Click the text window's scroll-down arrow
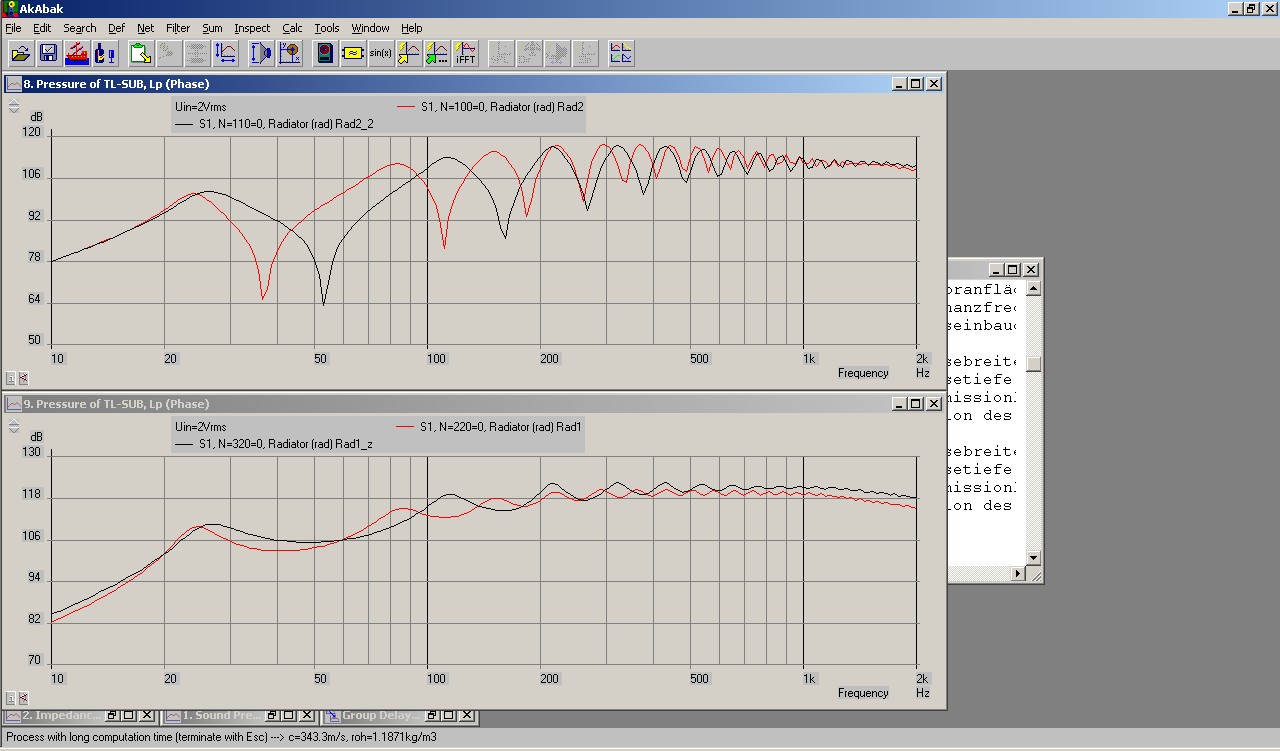 pyautogui.click(x=1033, y=557)
